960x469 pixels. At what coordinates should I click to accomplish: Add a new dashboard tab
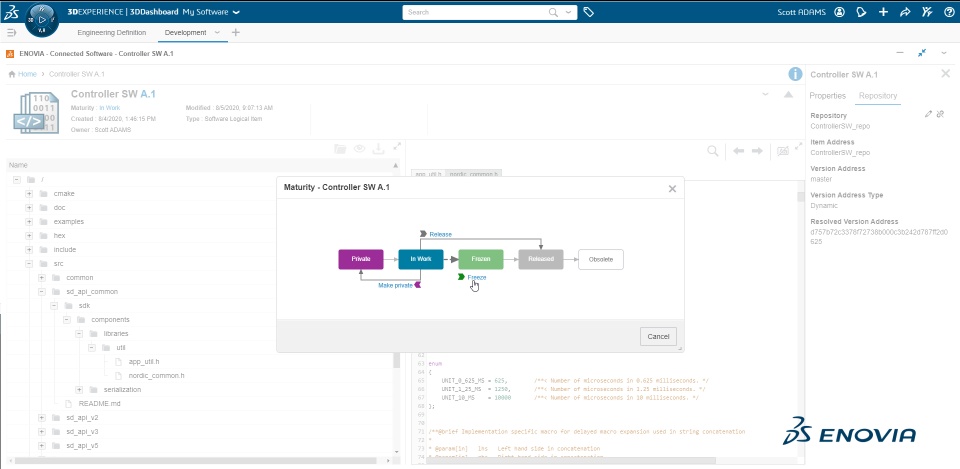pos(236,32)
